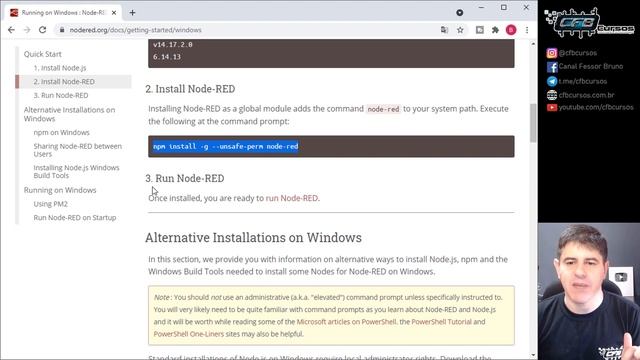The image size is (640, 360).
Task: Open Using PM2 sidebar item
Action: click(x=51, y=204)
